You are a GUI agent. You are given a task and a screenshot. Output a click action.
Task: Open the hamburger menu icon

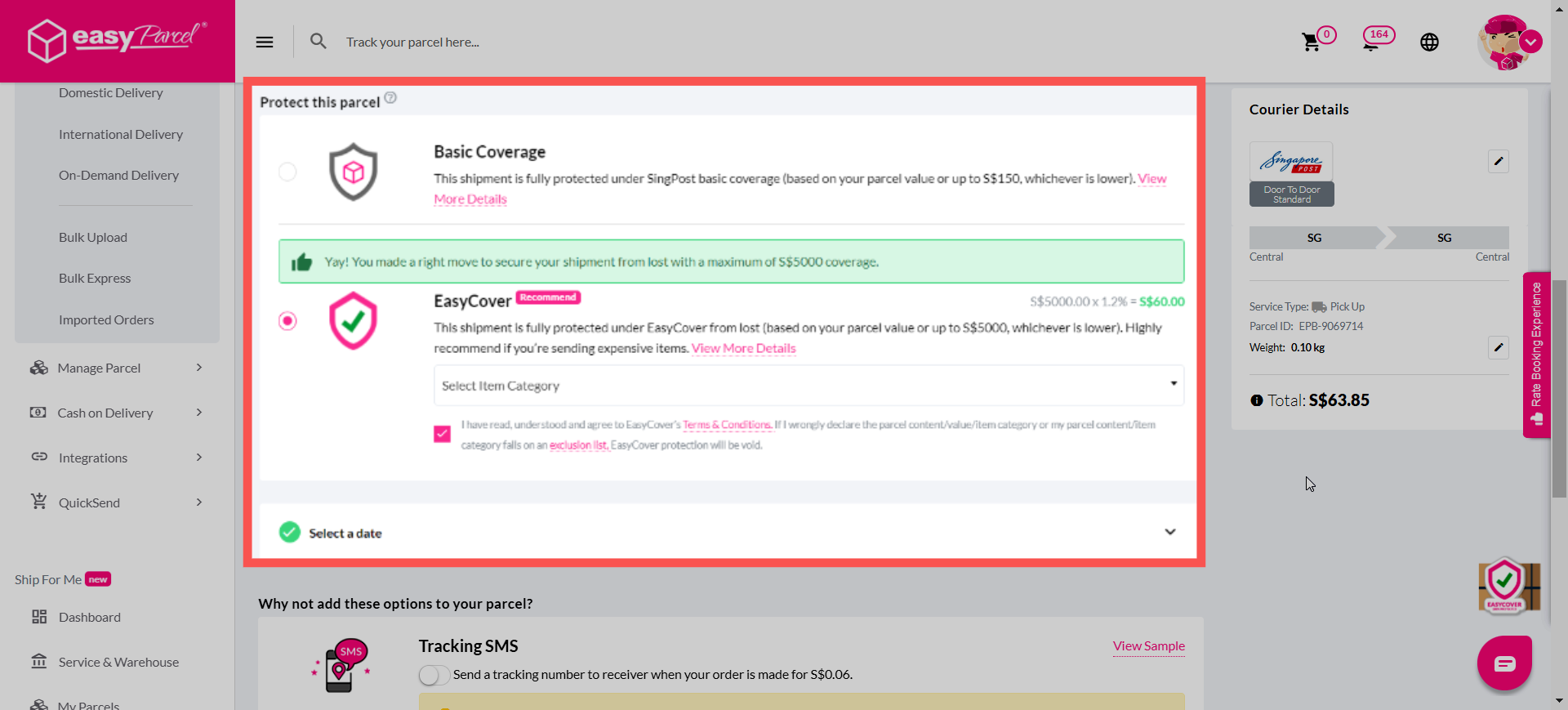(265, 42)
